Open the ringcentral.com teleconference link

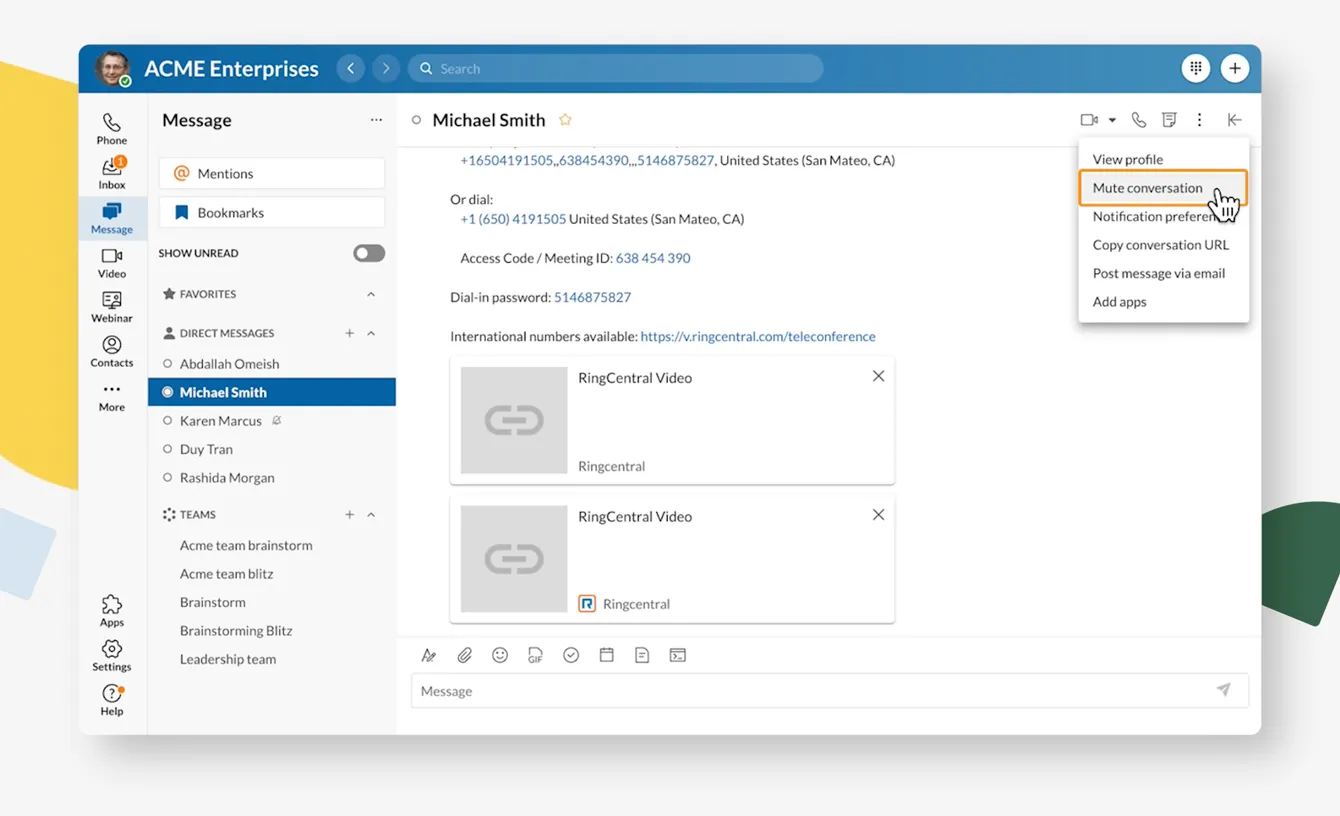757,337
